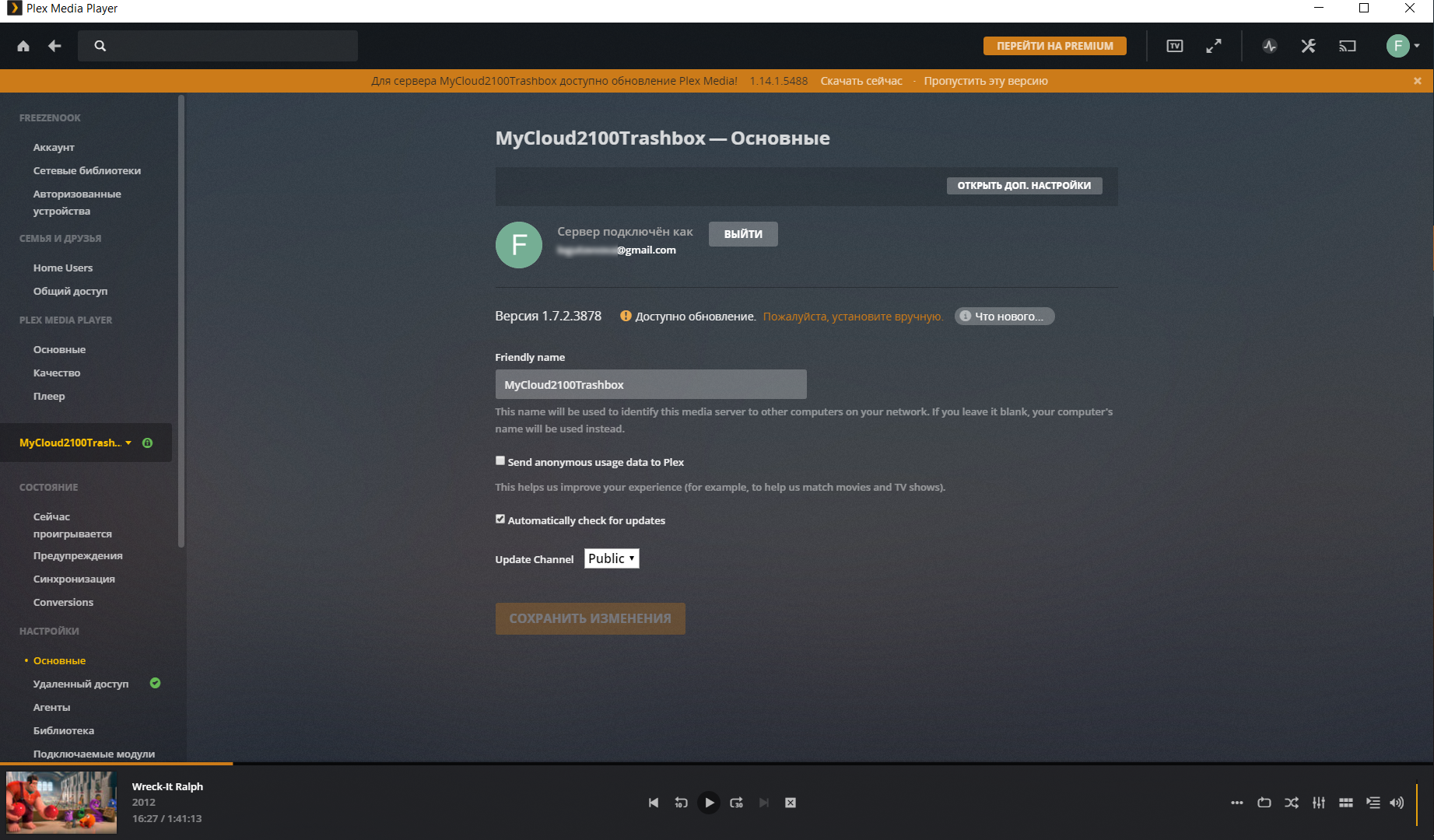
Task: Play Wreck-It Ralph
Action: click(x=709, y=803)
